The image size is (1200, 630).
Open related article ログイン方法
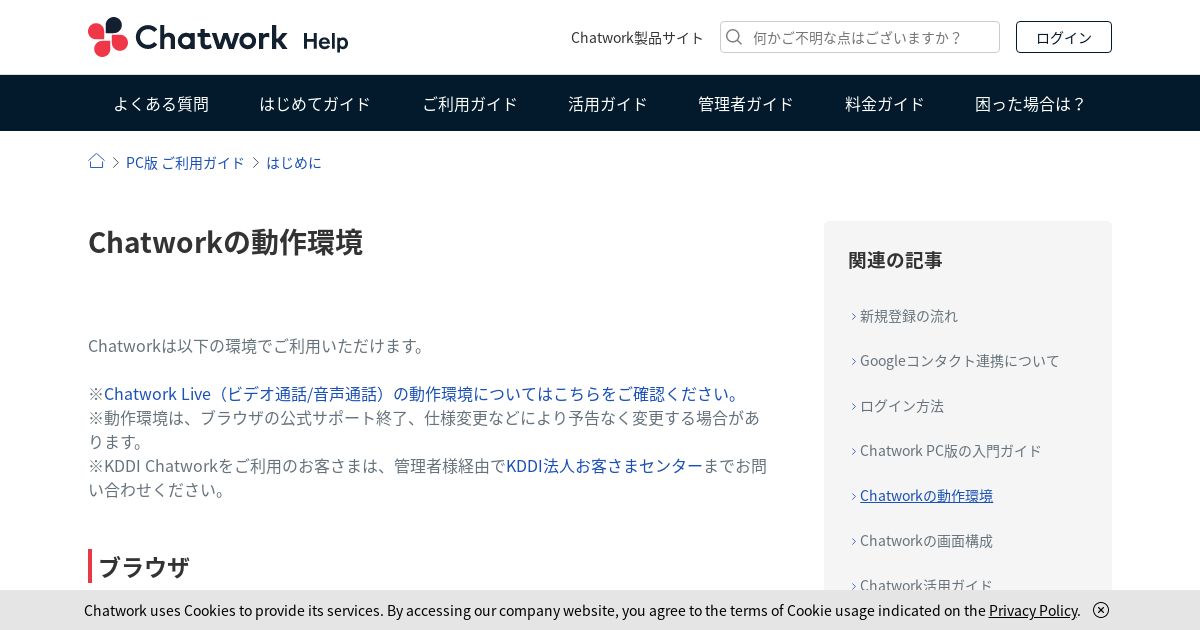tap(901, 406)
